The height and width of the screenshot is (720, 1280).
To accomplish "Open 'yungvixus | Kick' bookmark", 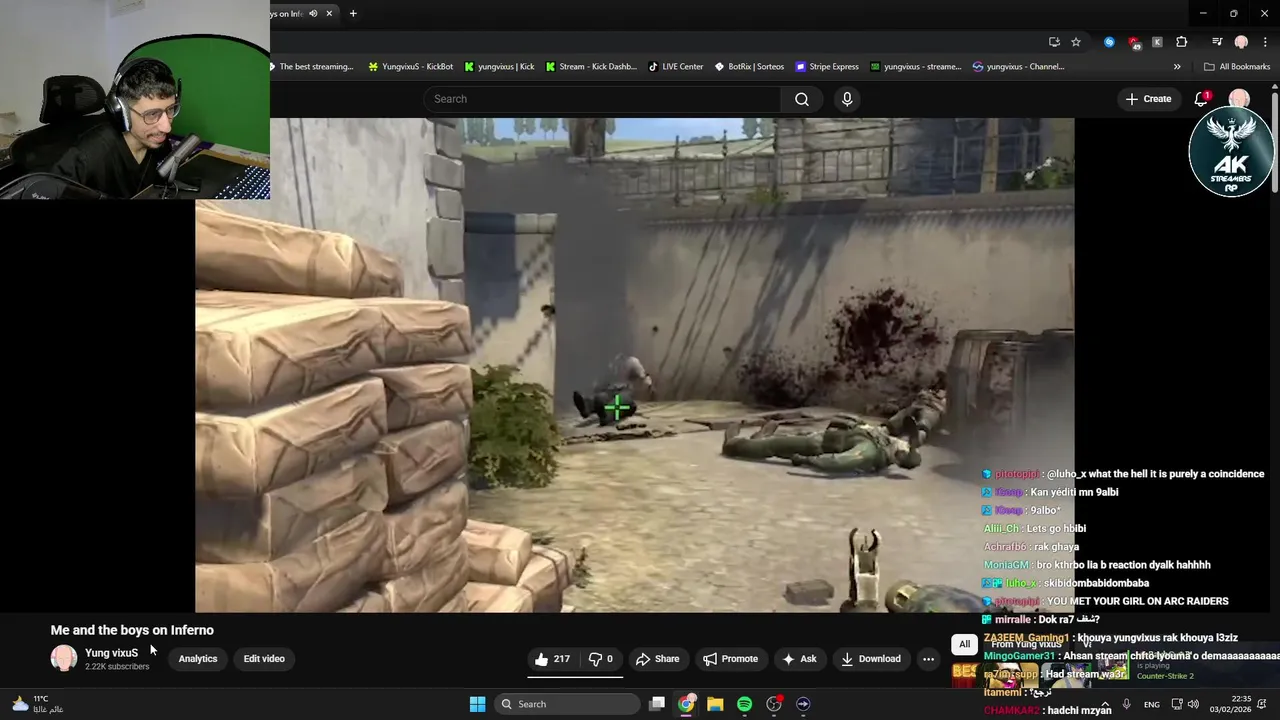I will point(499,67).
